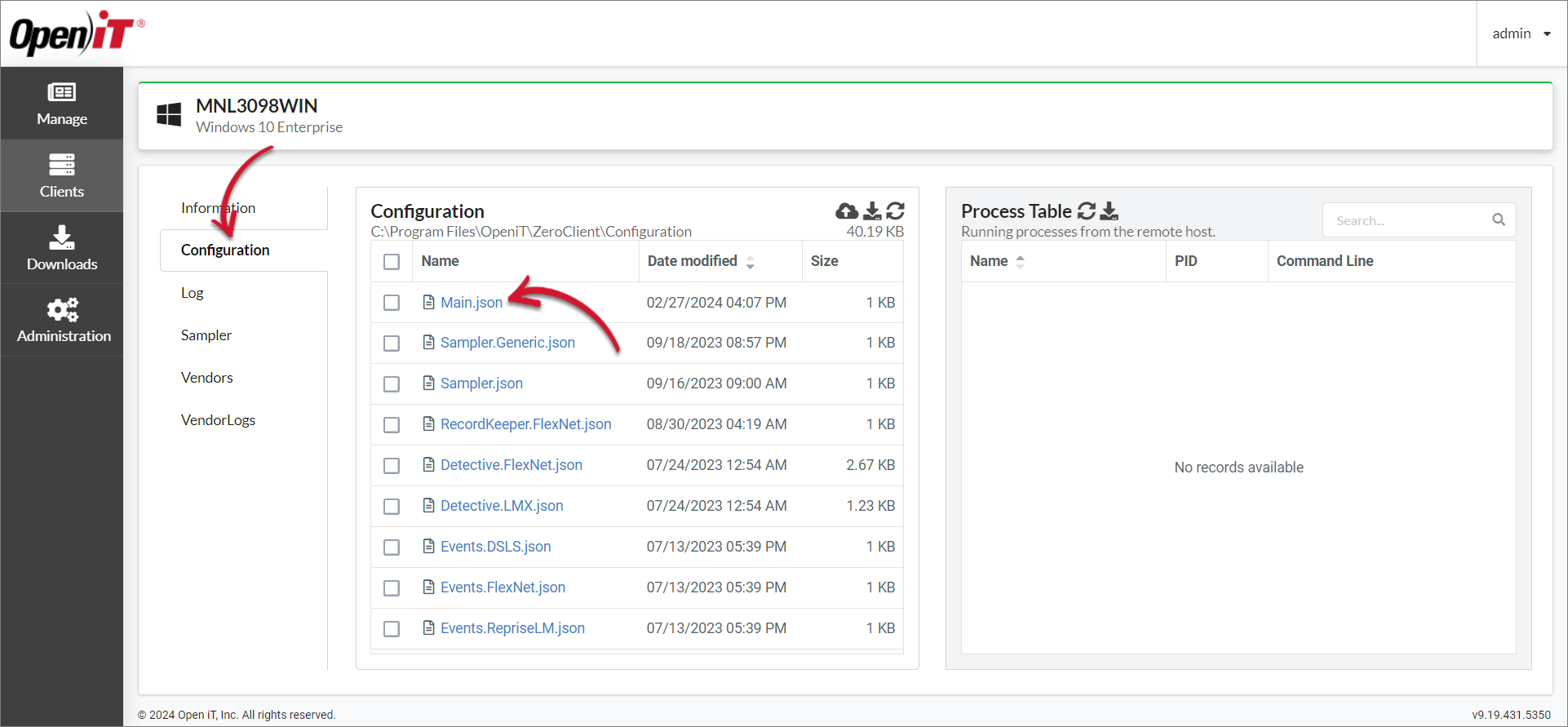Click the Sampler.Generic.json file icon
This screenshot has height=727, width=1568.
tap(428, 342)
